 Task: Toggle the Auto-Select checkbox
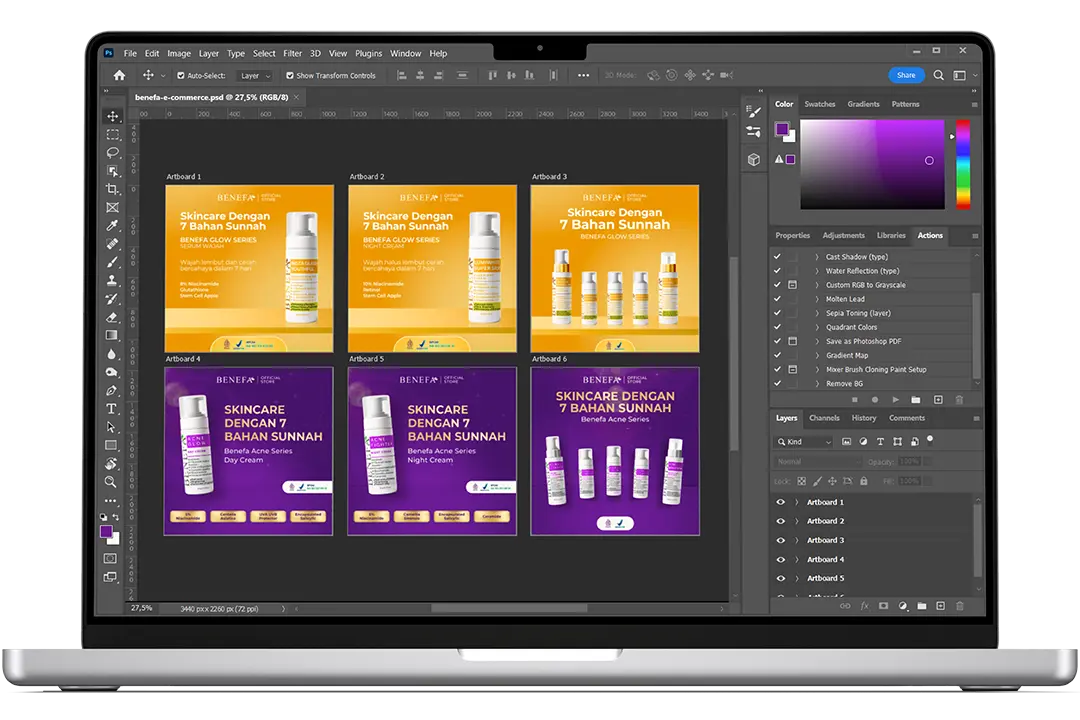(180, 76)
